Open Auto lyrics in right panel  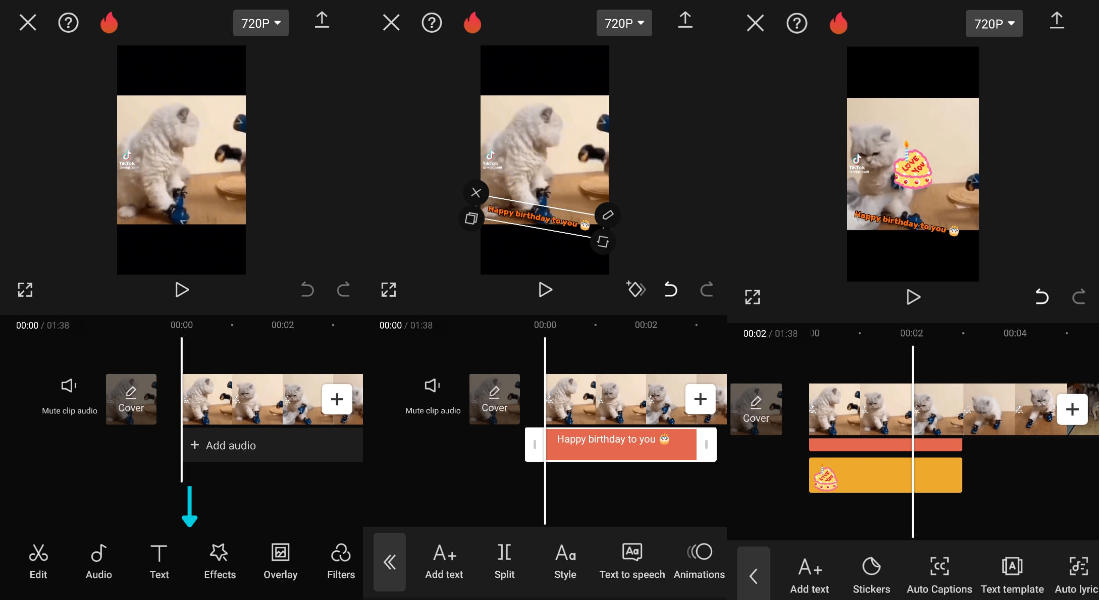point(1077,576)
